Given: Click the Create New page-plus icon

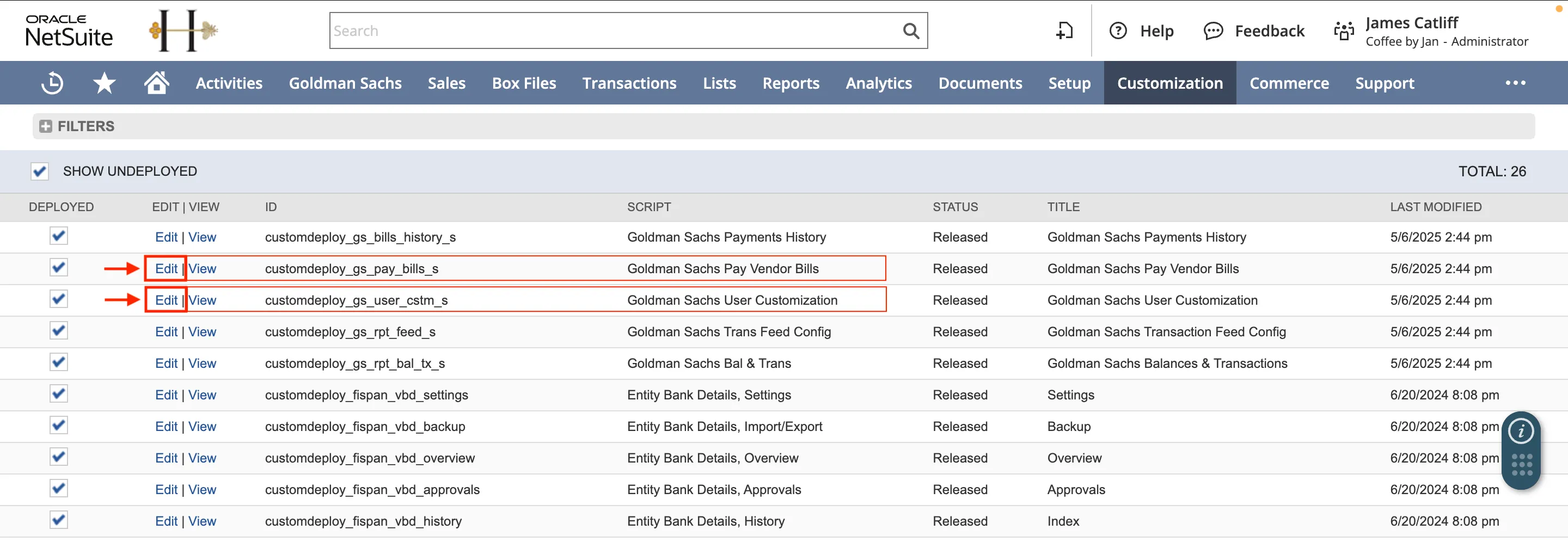Looking at the screenshot, I should [x=1064, y=31].
